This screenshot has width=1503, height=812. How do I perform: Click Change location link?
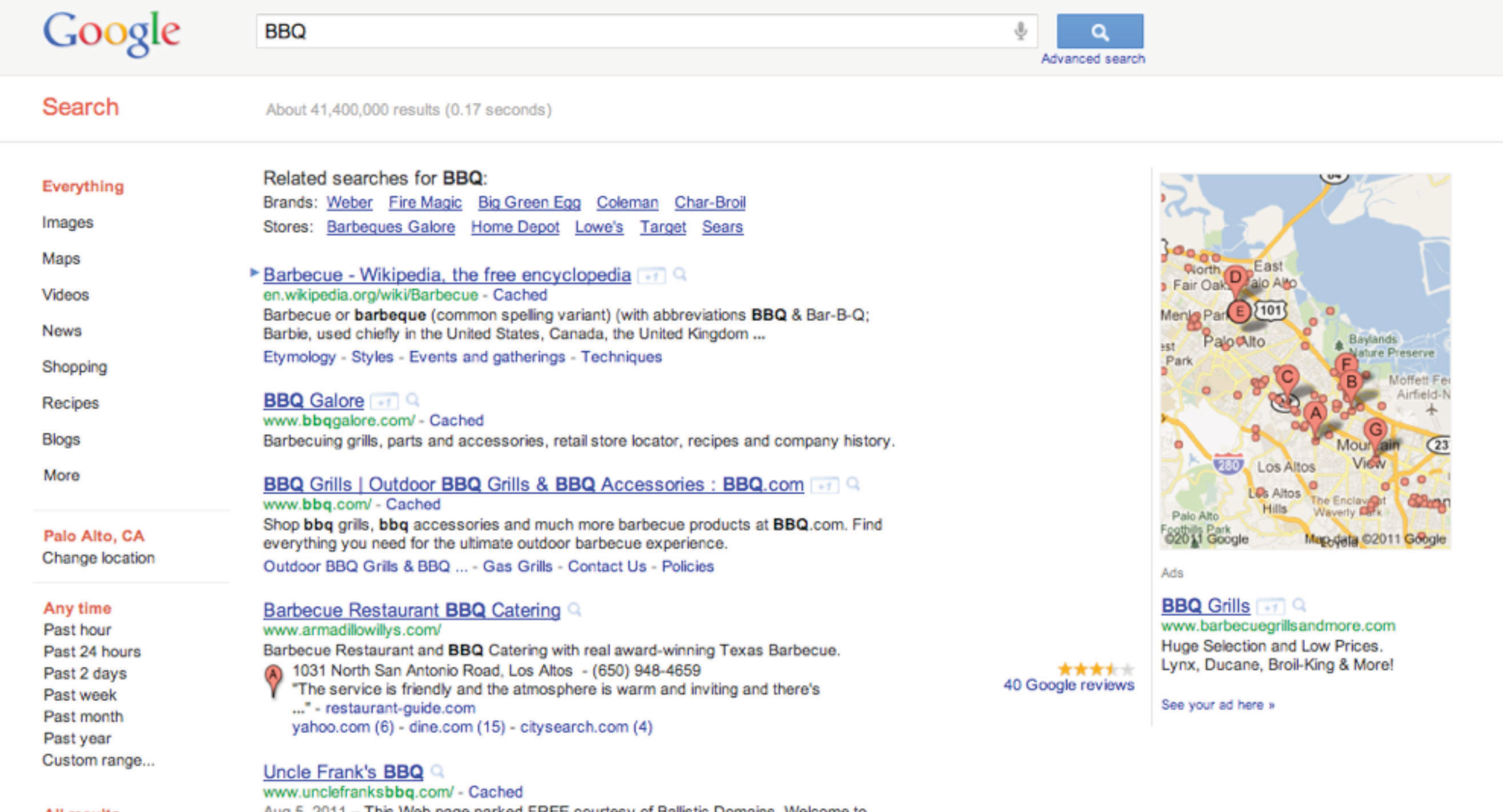[x=99, y=558]
